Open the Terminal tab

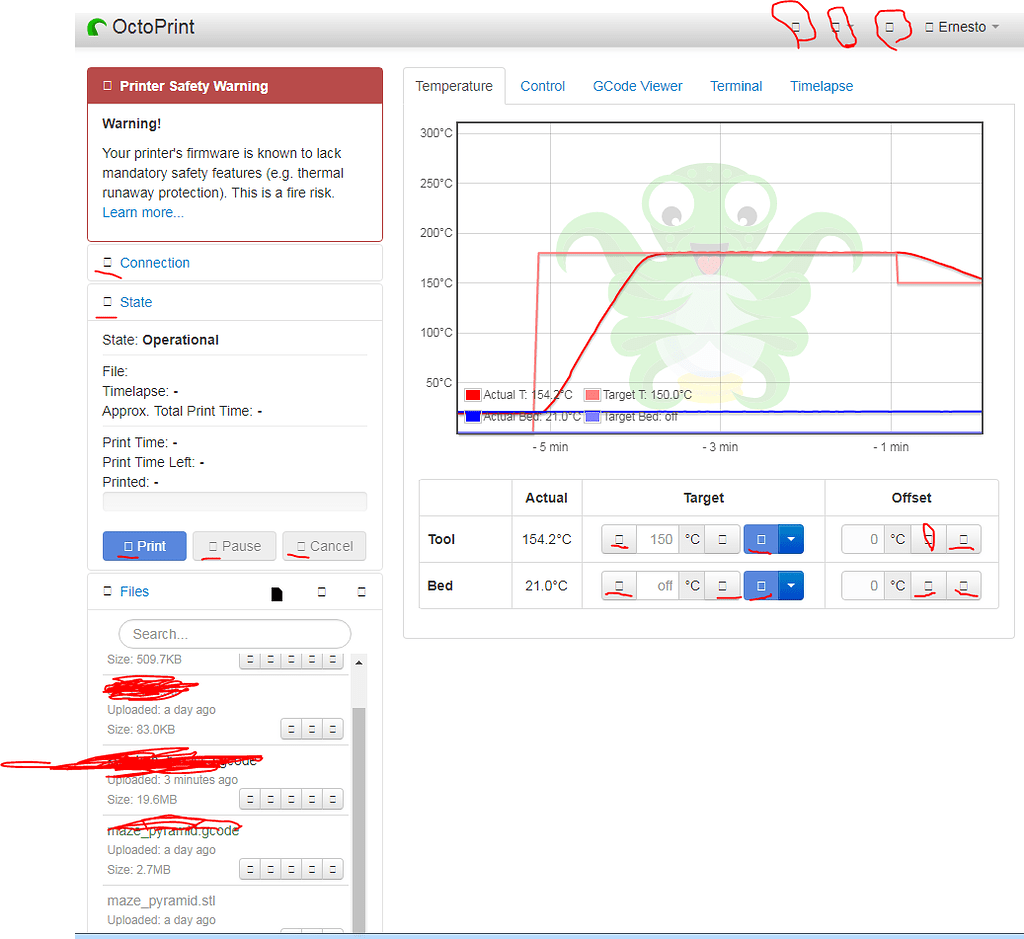pos(736,86)
